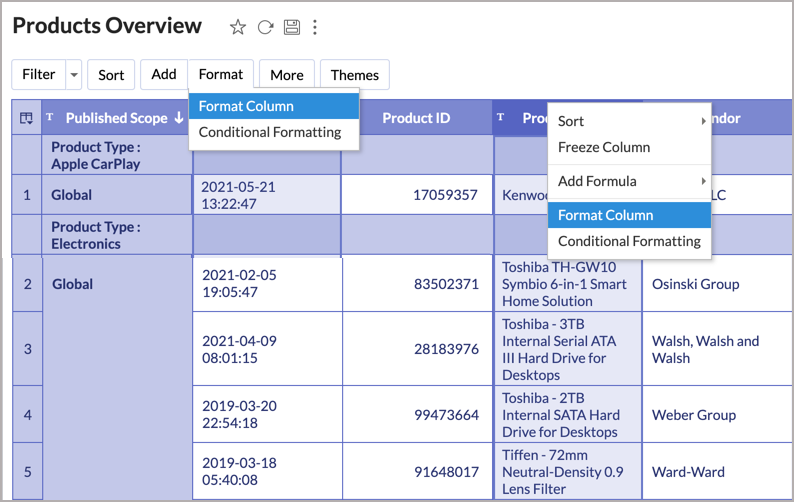794x502 pixels.
Task: Click the table column selector icon in header corner
Action: (x=26, y=118)
